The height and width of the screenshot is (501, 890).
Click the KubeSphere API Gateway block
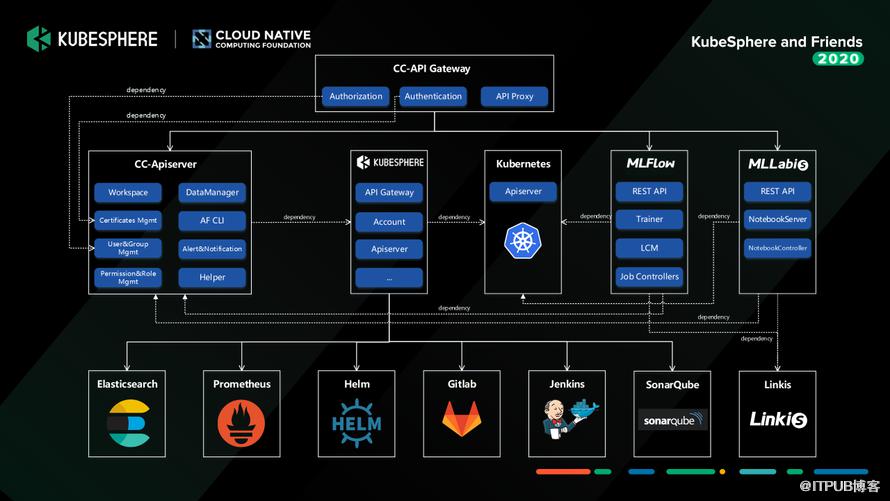point(389,192)
